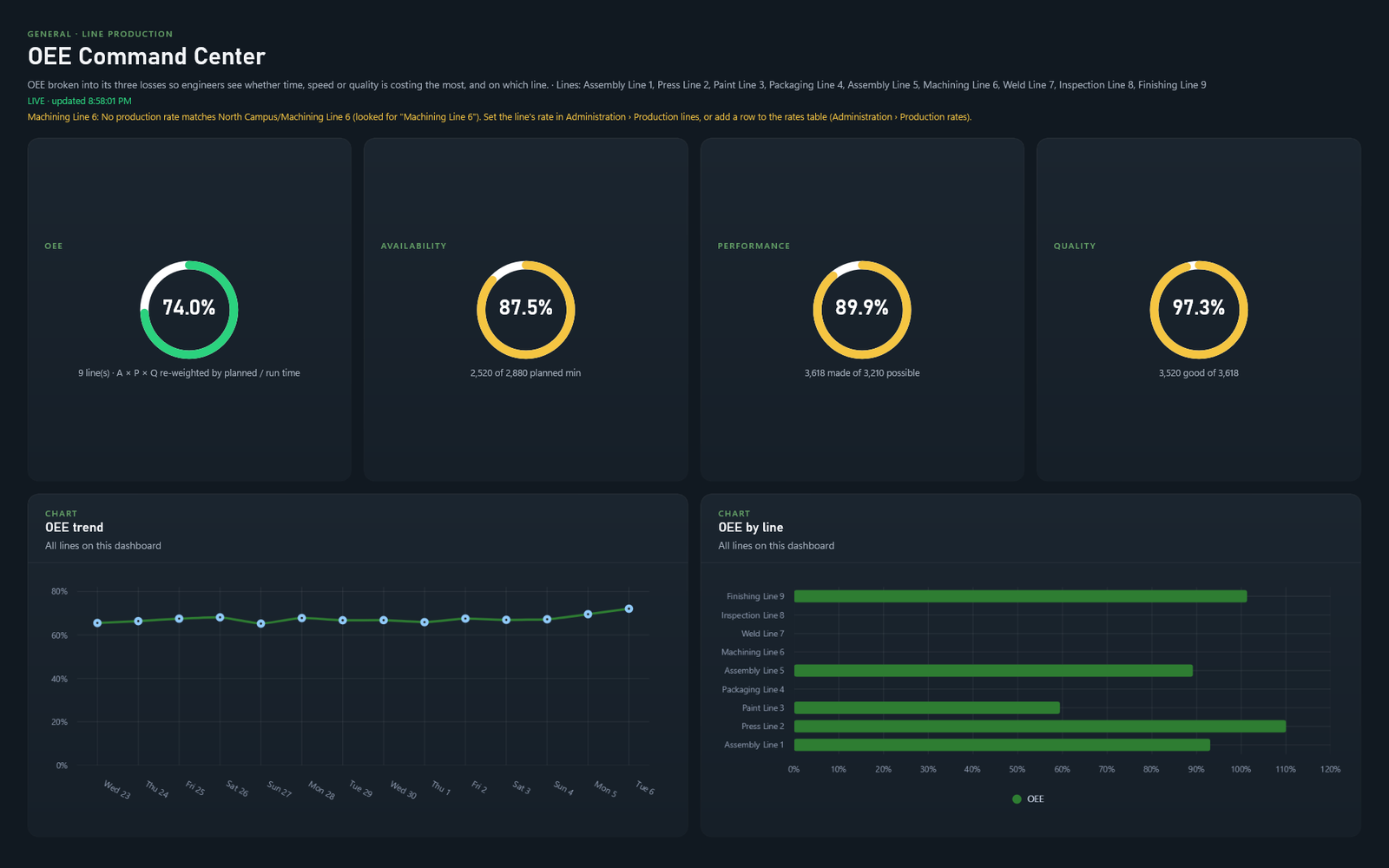Viewport: 1389px width, 868px height.
Task: Click the green OEE legend dot
Action: click(x=1017, y=799)
